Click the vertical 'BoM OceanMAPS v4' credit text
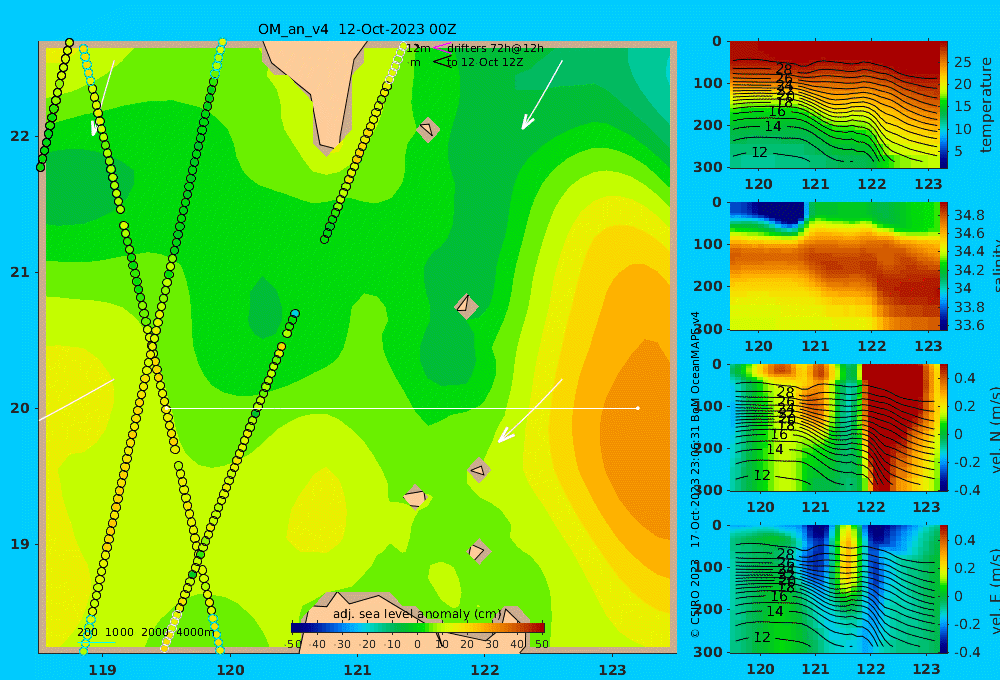 (x=696, y=366)
